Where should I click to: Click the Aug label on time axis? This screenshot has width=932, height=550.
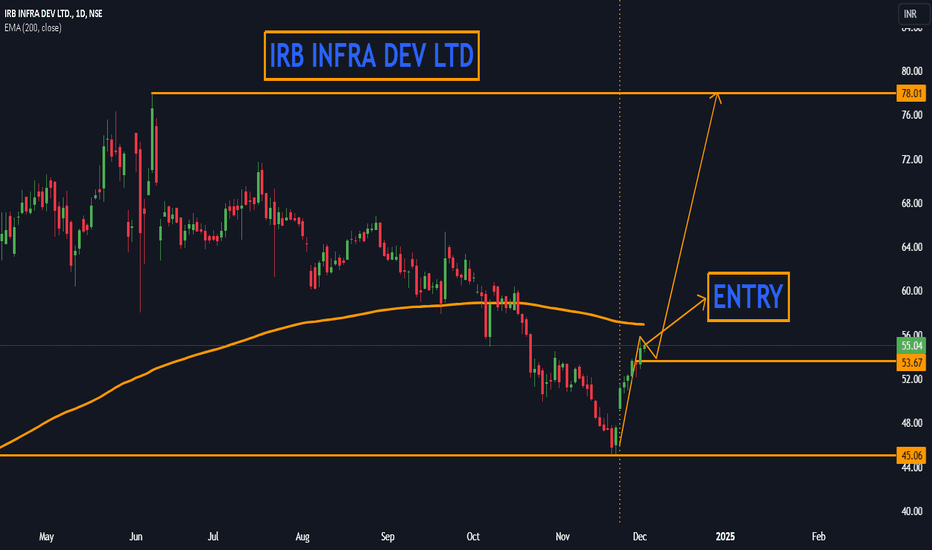point(303,536)
